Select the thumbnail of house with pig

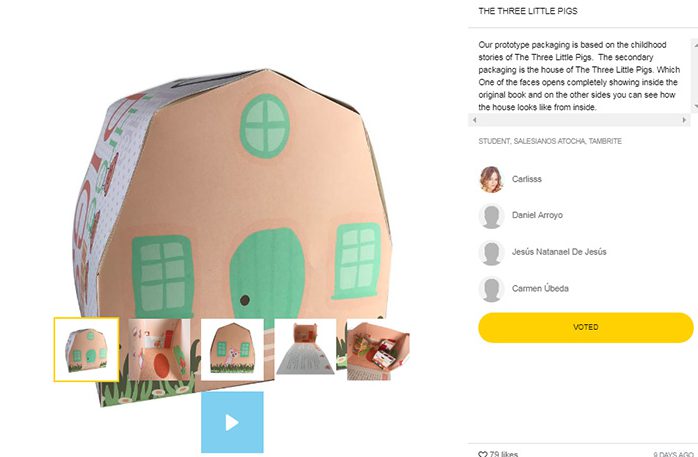tap(232, 349)
